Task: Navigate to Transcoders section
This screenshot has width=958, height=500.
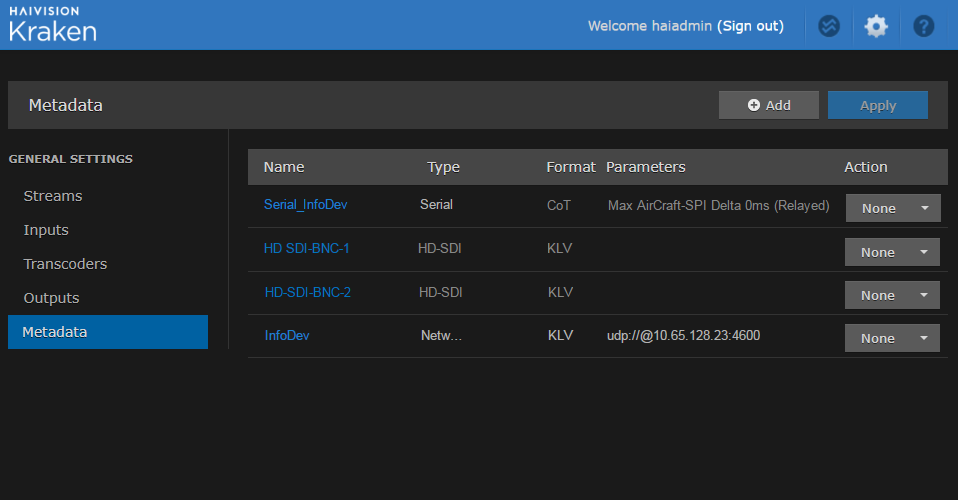Action: pos(65,264)
